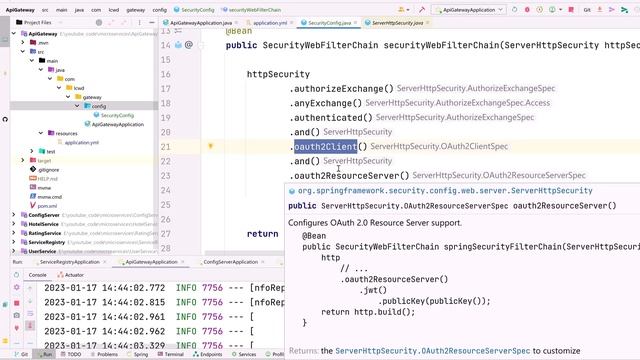Click the bean gutter icon on line 14

(178, 45)
